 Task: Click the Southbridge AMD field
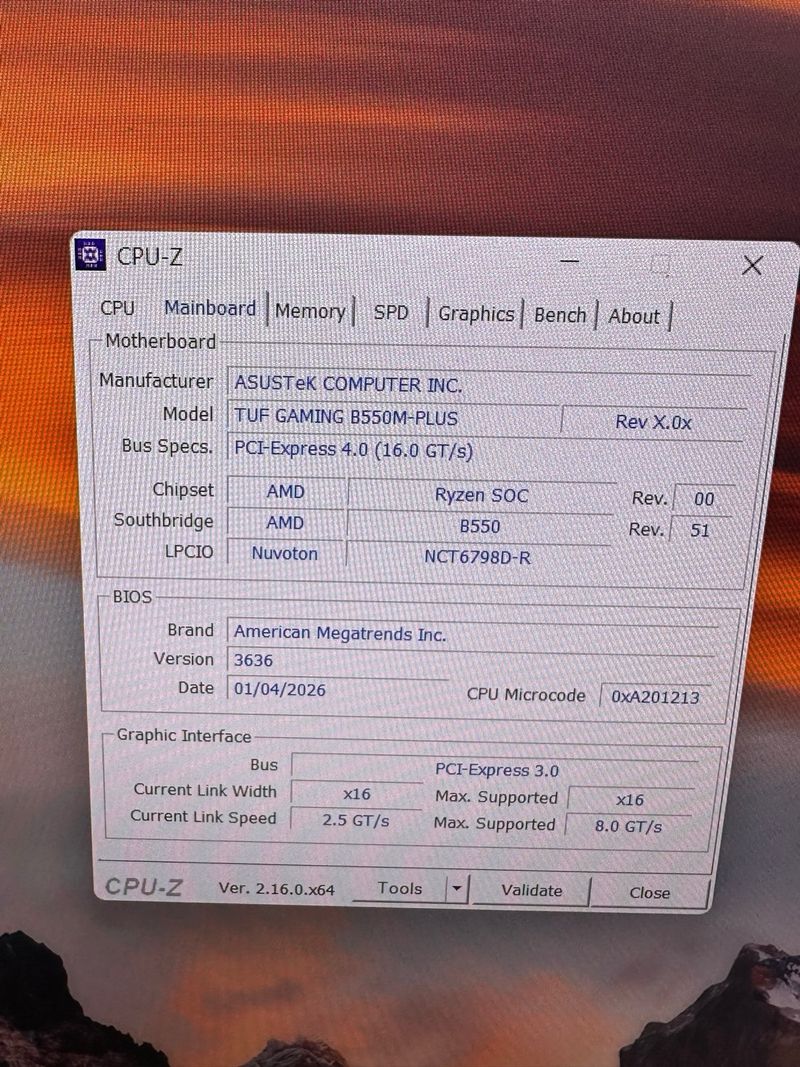285,523
